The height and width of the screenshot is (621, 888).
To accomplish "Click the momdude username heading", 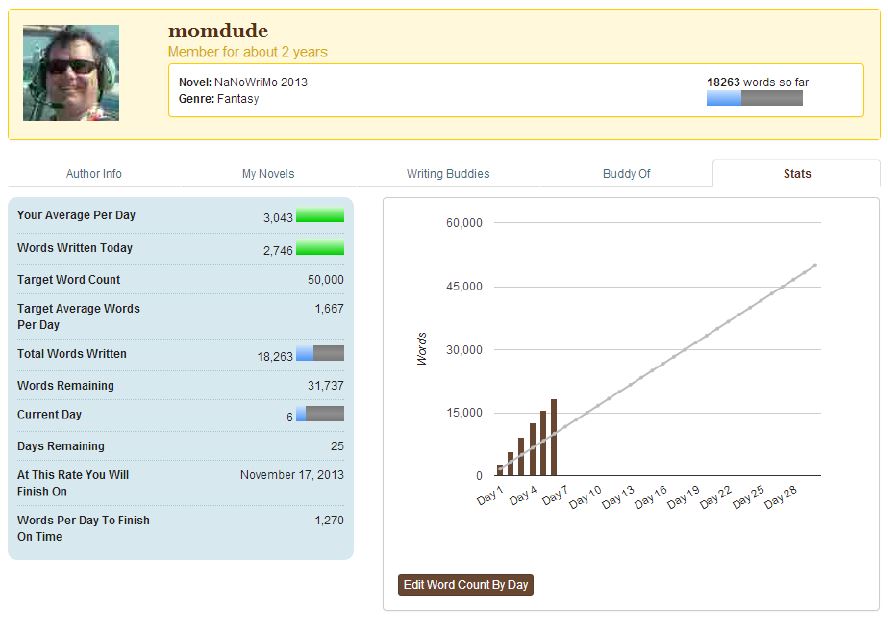I will pos(217,31).
